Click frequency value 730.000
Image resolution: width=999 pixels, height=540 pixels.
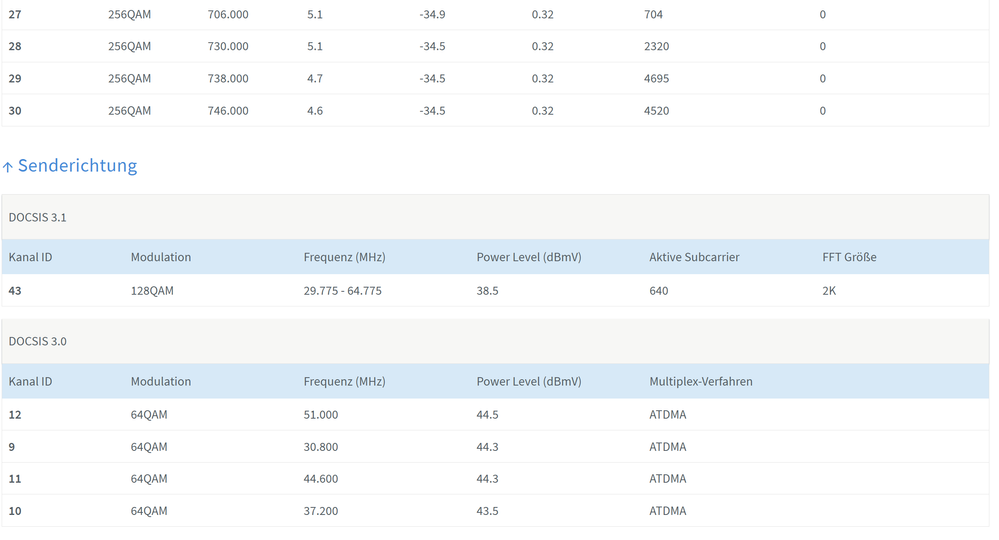pos(228,46)
